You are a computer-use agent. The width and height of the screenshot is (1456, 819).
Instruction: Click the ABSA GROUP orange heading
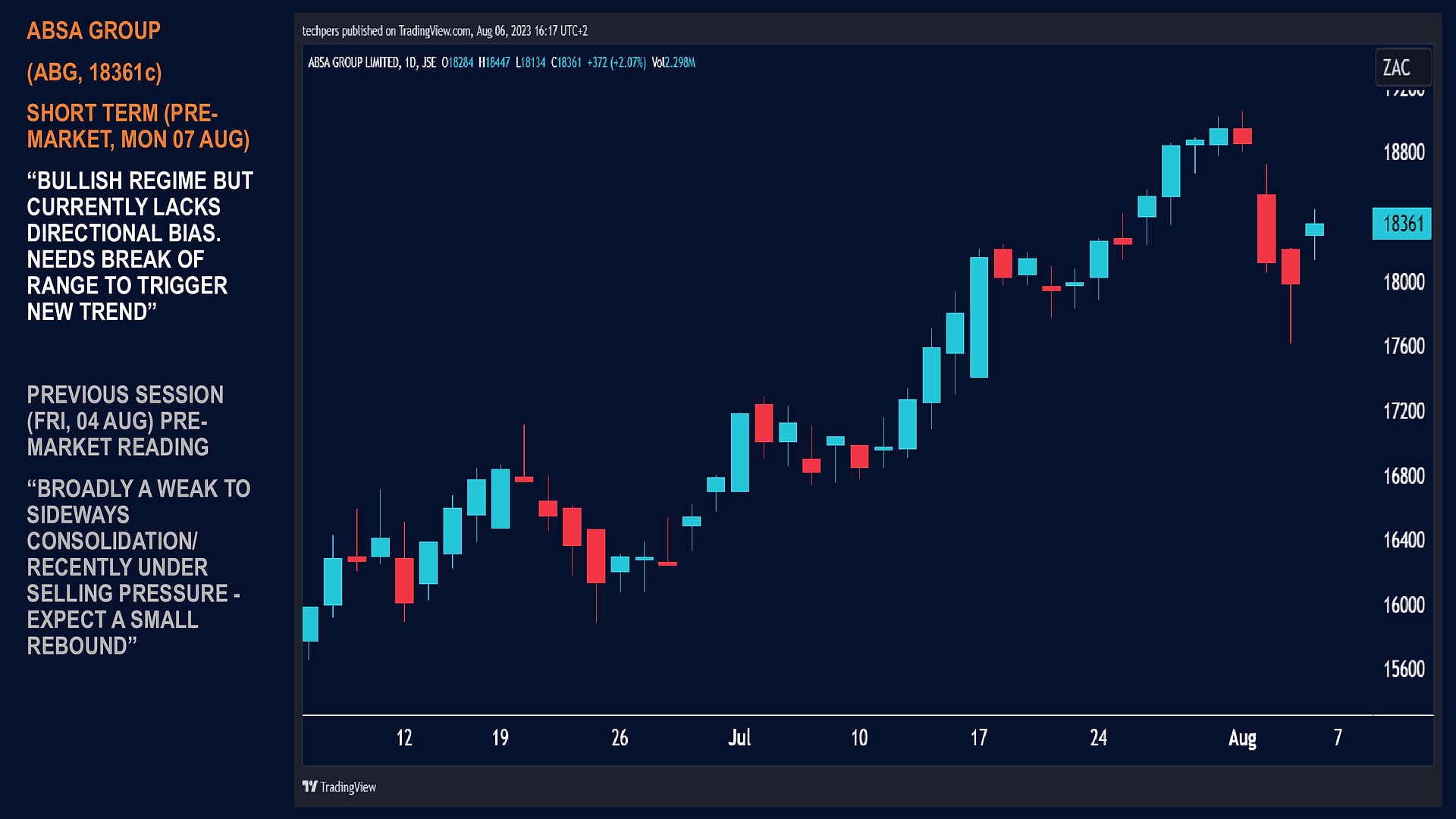coord(93,30)
